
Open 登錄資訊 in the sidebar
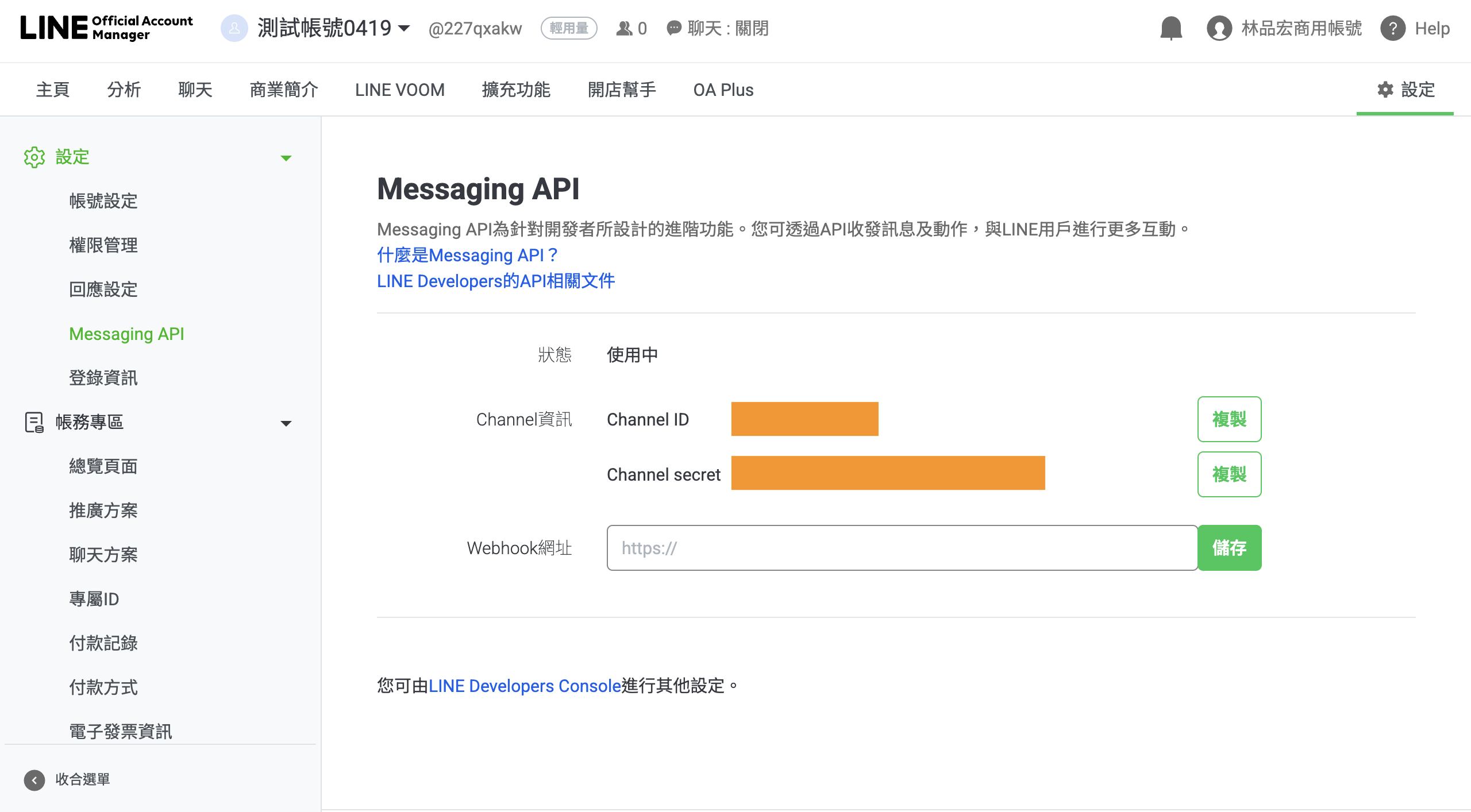(x=103, y=378)
